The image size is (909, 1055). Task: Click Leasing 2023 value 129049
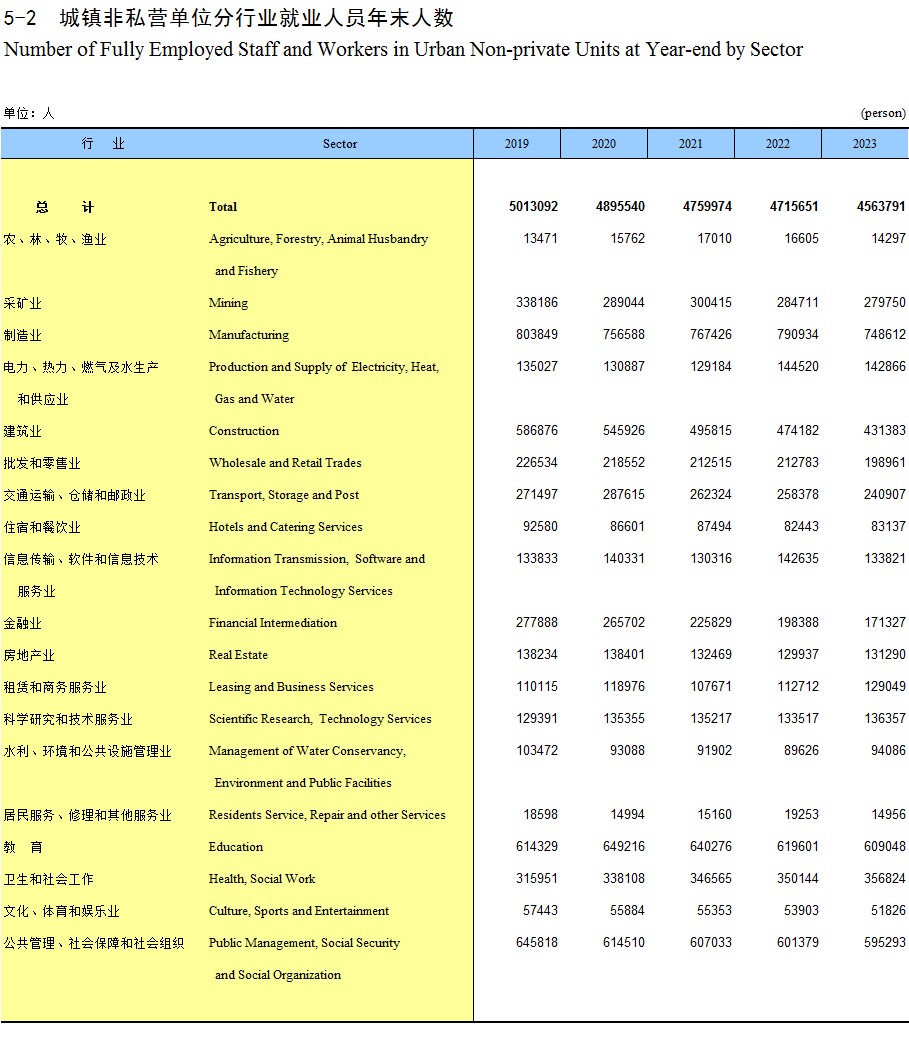(884, 686)
